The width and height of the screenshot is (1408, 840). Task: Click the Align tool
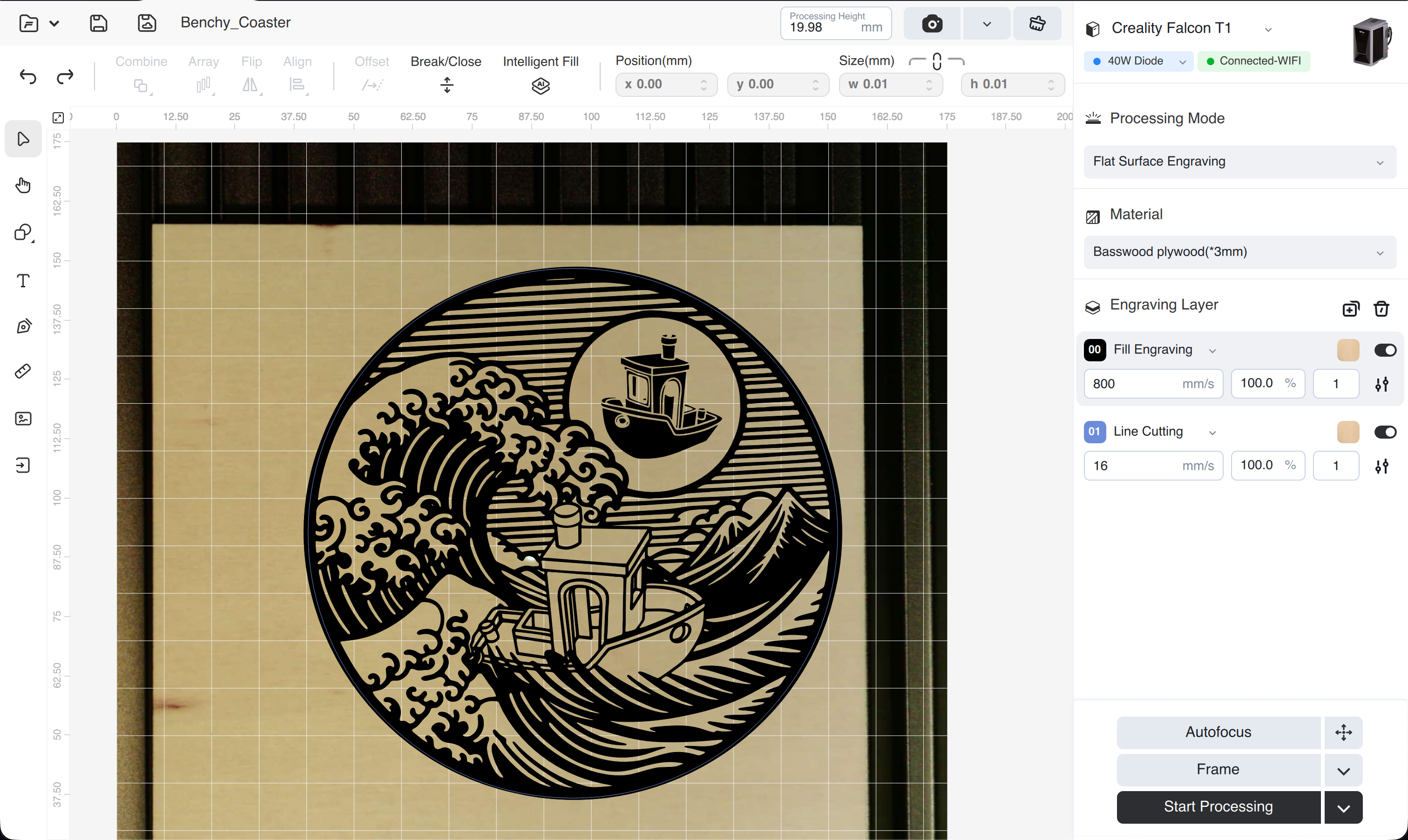click(297, 74)
